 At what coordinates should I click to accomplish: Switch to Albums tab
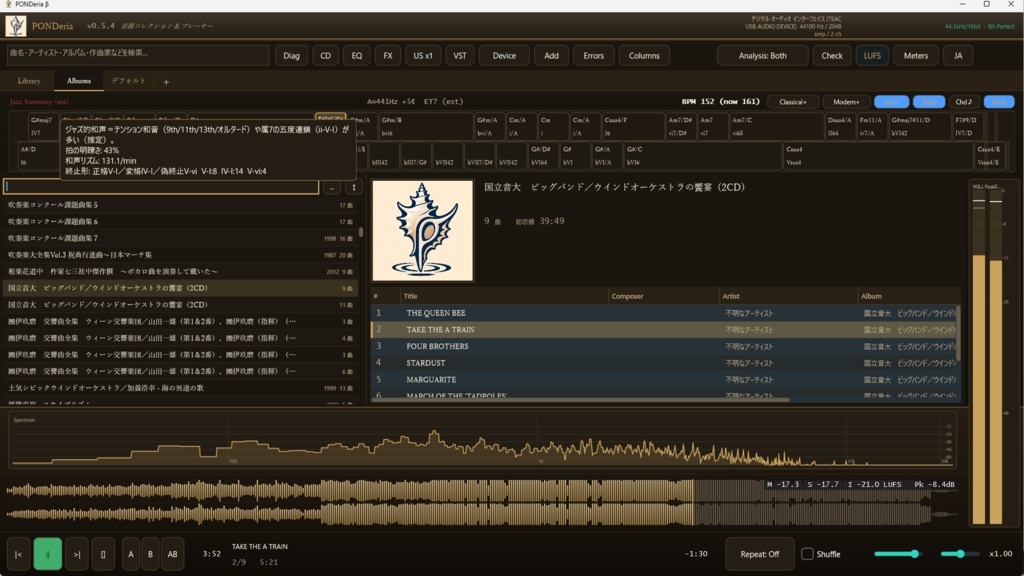click(78, 81)
